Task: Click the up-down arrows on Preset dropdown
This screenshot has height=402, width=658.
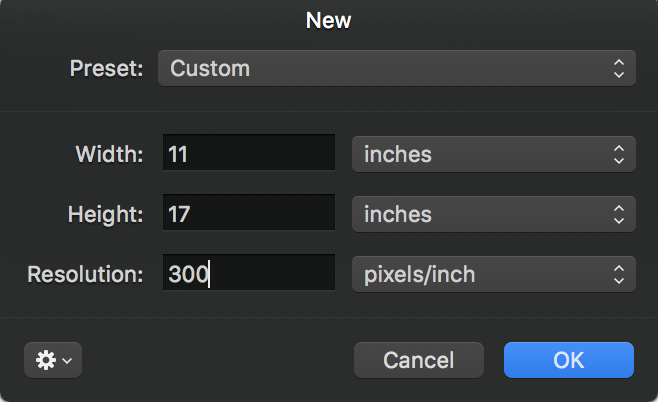Action: pos(619,68)
